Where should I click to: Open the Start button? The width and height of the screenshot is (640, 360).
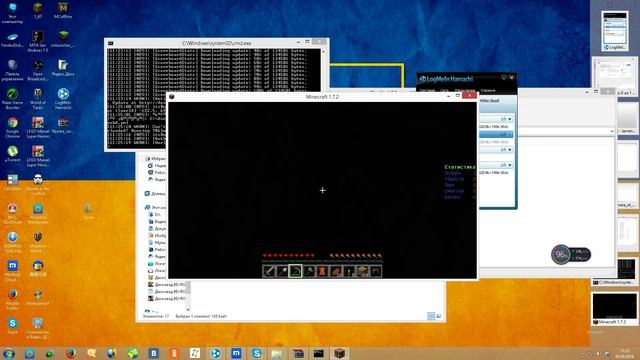9,353
